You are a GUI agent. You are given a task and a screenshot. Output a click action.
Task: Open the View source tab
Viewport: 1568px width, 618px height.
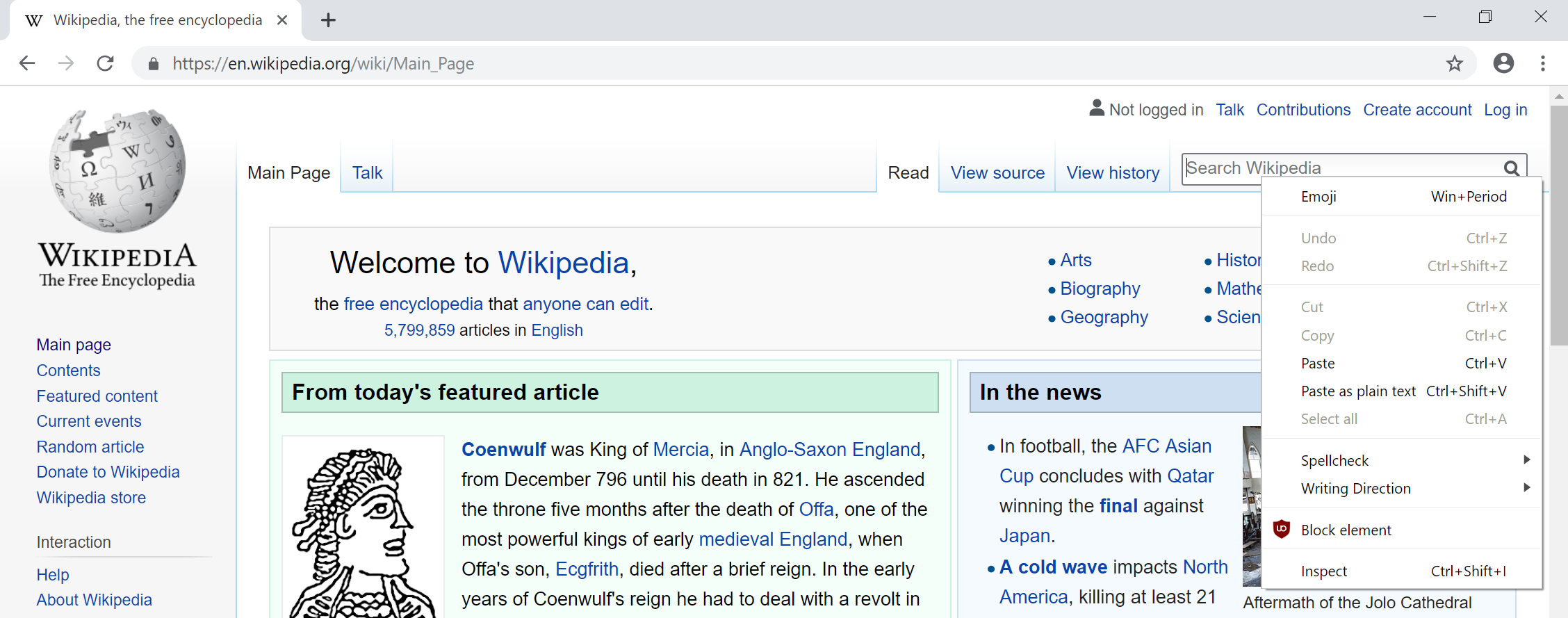(997, 172)
